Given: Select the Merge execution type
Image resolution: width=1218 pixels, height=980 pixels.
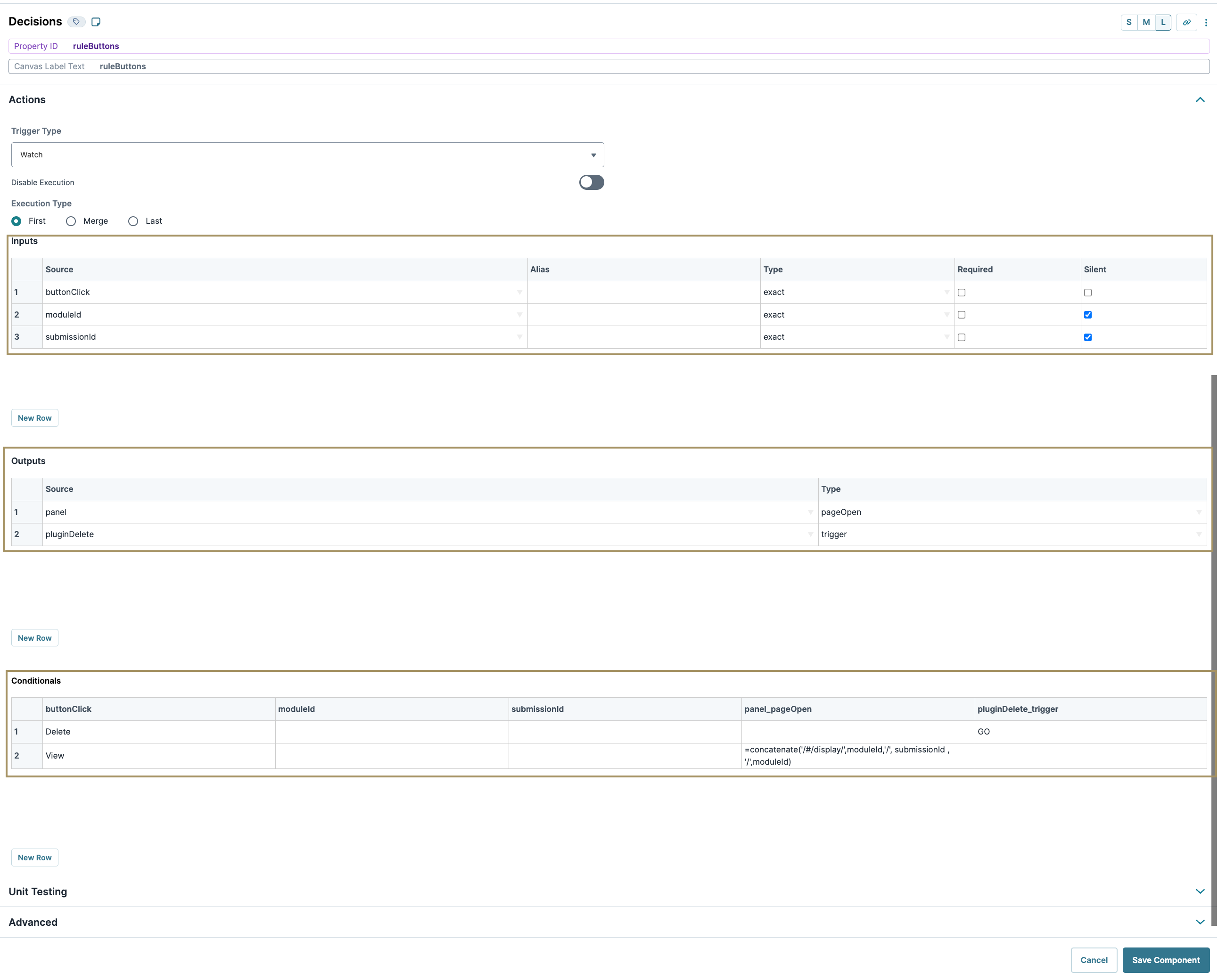Looking at the screenshot, I should pyautogui.click(x=71, y=221).
